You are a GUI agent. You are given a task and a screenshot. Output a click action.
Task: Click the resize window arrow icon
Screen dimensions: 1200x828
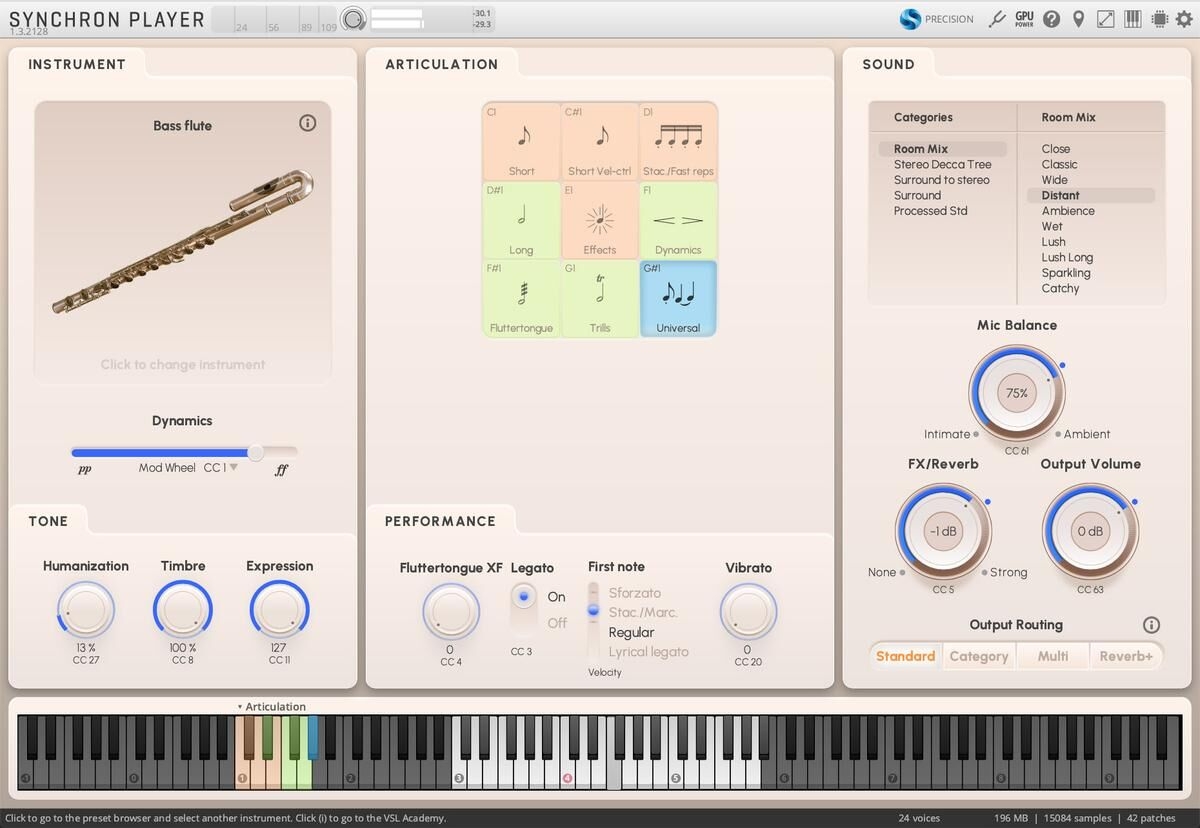[x=1105, y=19]
